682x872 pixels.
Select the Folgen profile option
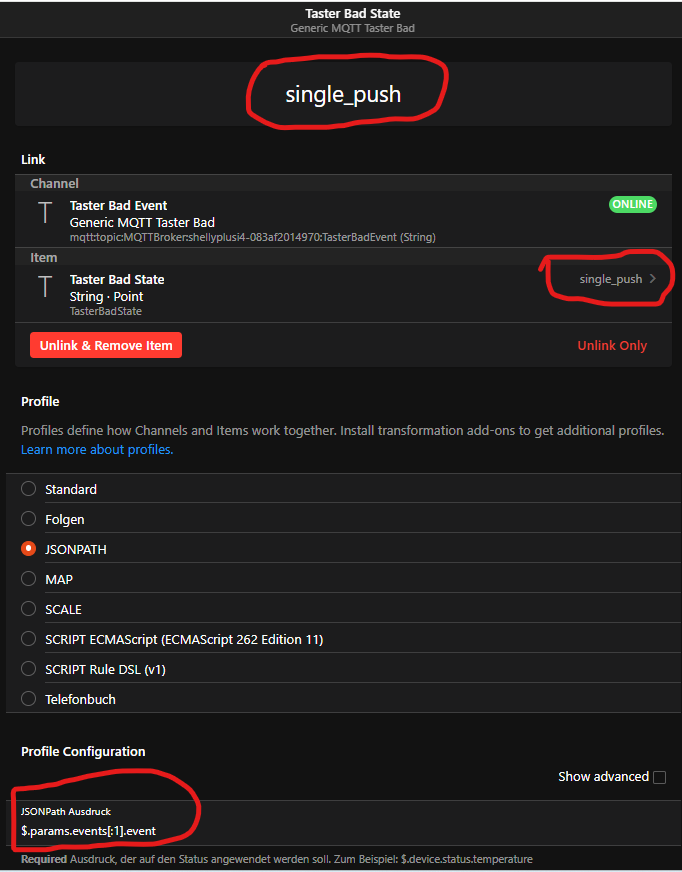pos(28,519)
